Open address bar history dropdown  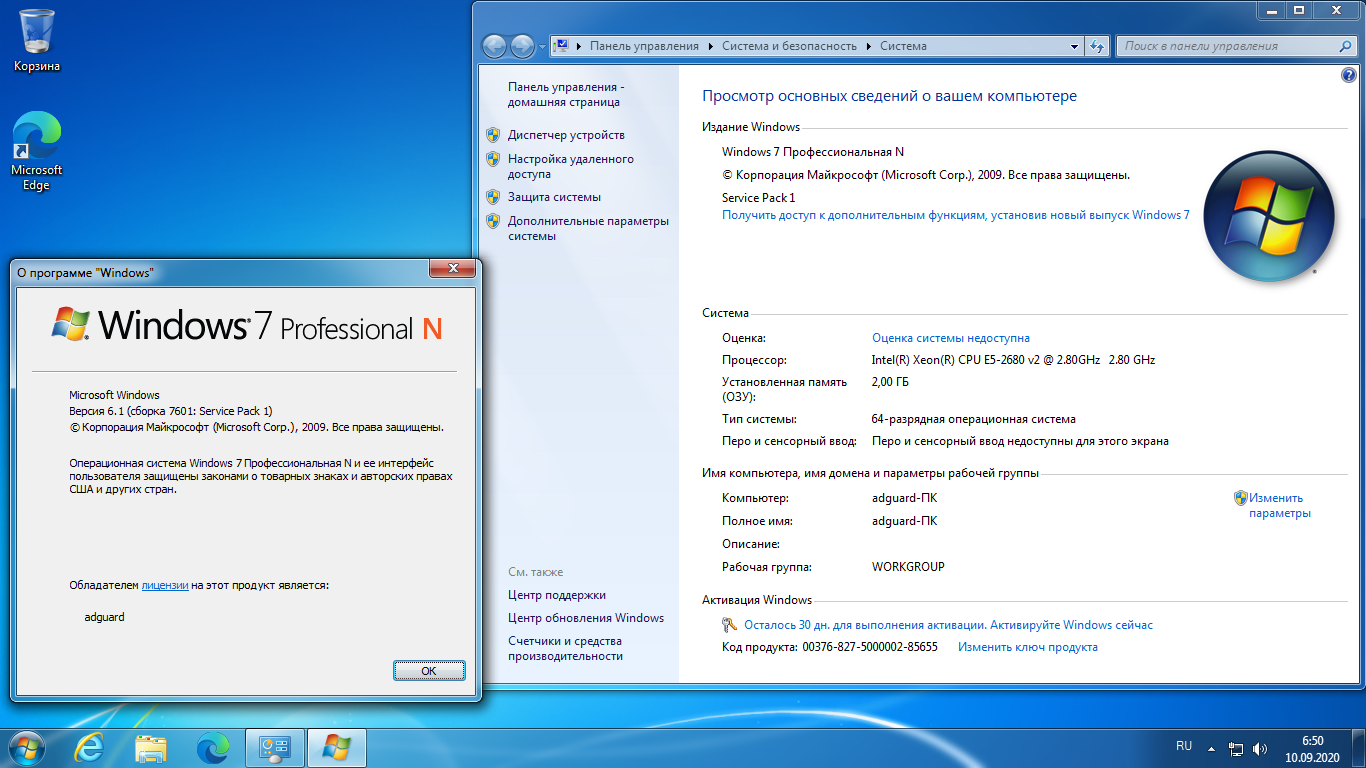tap(1074, 46)
